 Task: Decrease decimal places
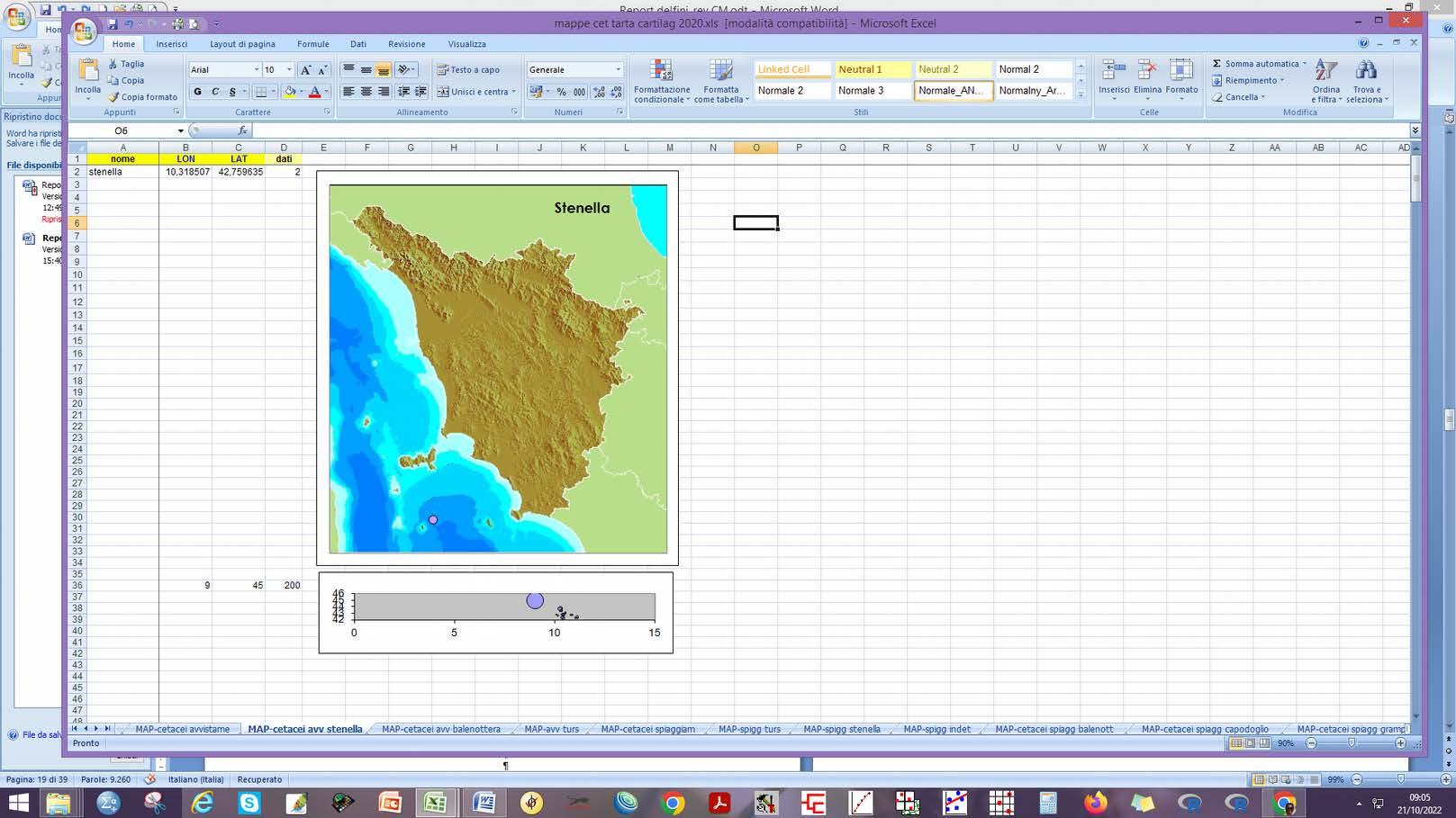click(x=616, y=92)
